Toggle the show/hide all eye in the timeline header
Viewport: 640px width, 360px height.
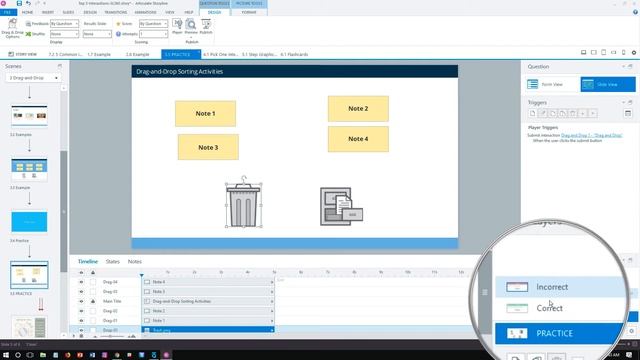click(x=81, y=272)
